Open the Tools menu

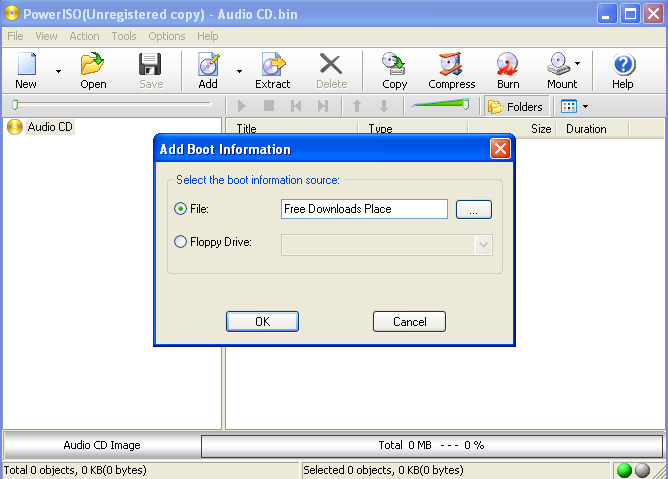pyautogui.click(x=124, y=36)
